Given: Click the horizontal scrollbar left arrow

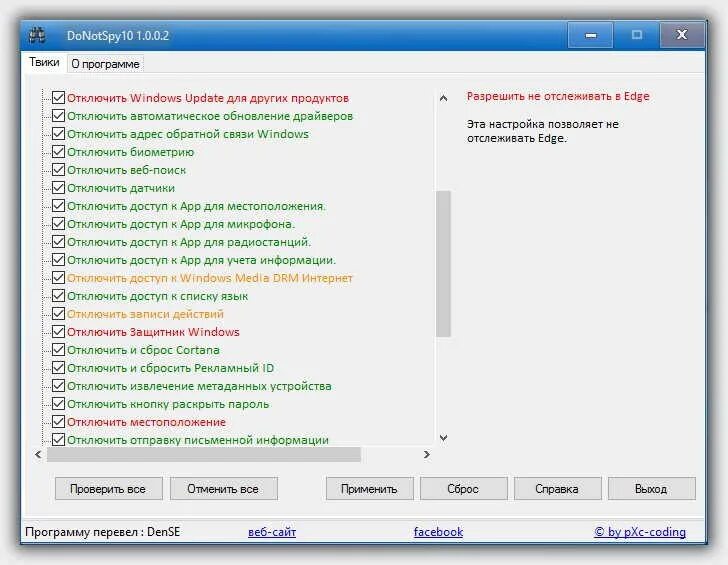Looking at the screenshot, I should pyautogui.click(x=39, y=455).
